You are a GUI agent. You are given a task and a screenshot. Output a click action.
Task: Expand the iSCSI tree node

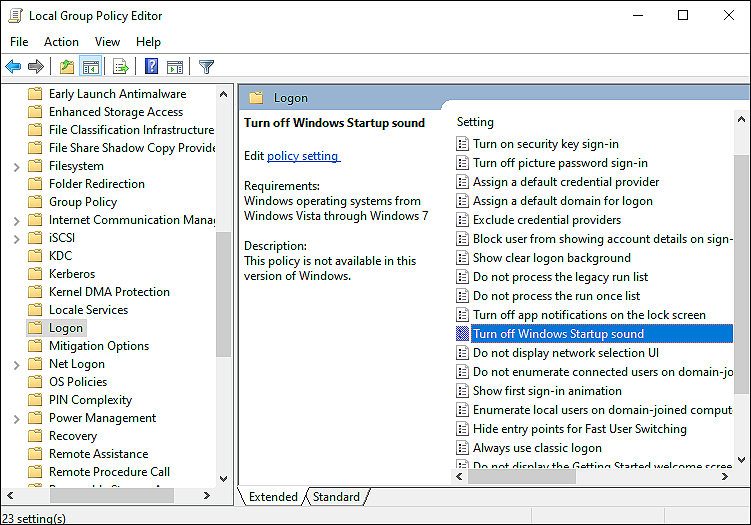[x=16, y=239]
